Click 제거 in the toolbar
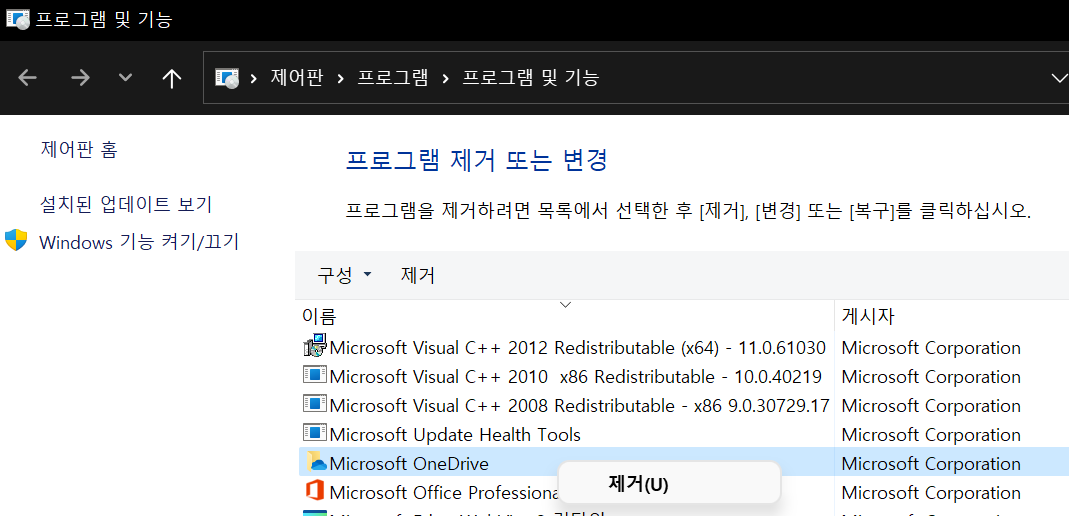 coord(418,275)
